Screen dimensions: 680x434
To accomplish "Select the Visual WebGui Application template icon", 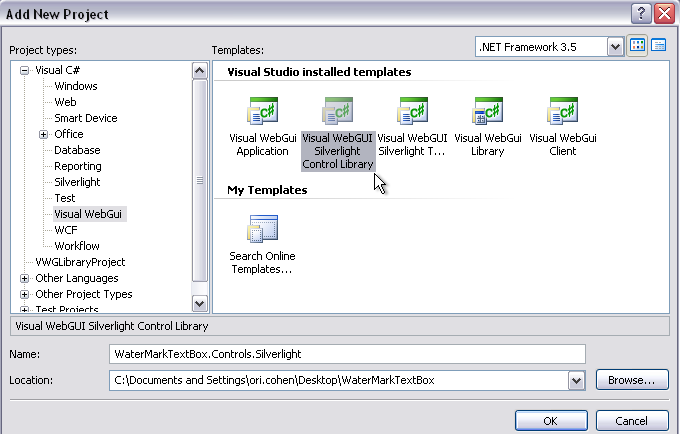I will pyautogui.click(x=263, y=111).
